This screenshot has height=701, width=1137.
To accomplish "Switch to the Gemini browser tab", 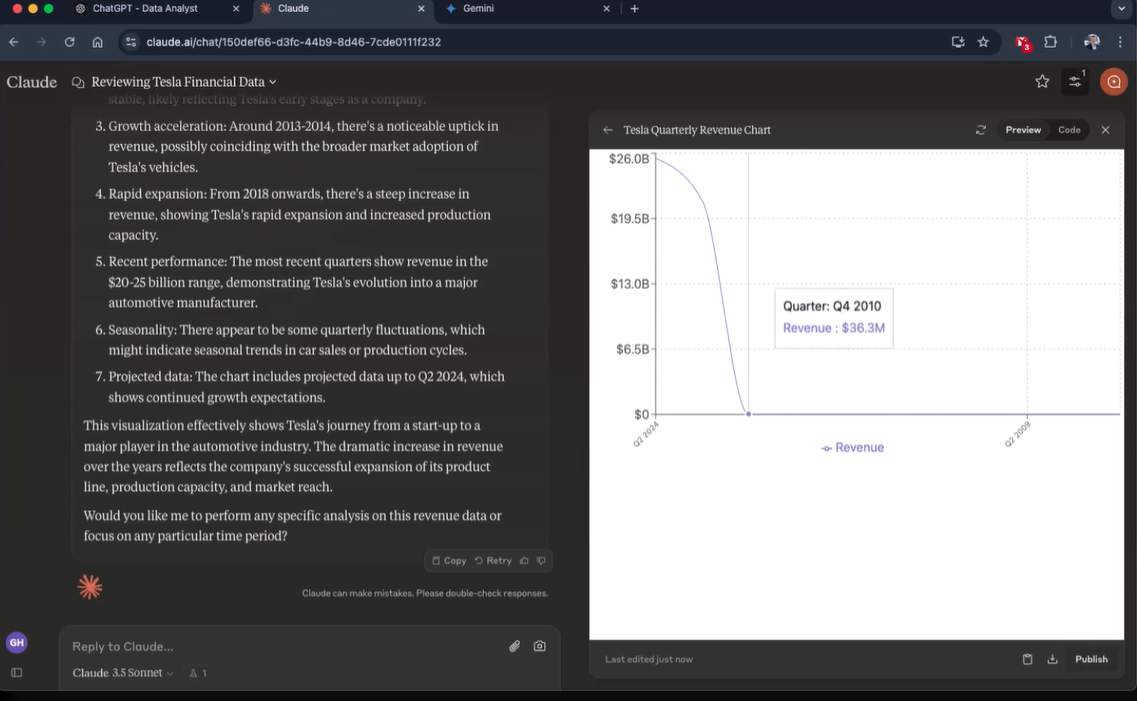I will click(x=529, y=9).
